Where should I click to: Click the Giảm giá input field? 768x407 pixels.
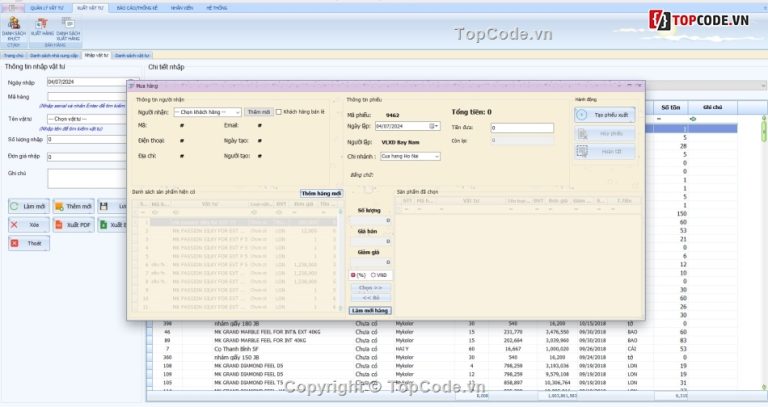point(371,263)
